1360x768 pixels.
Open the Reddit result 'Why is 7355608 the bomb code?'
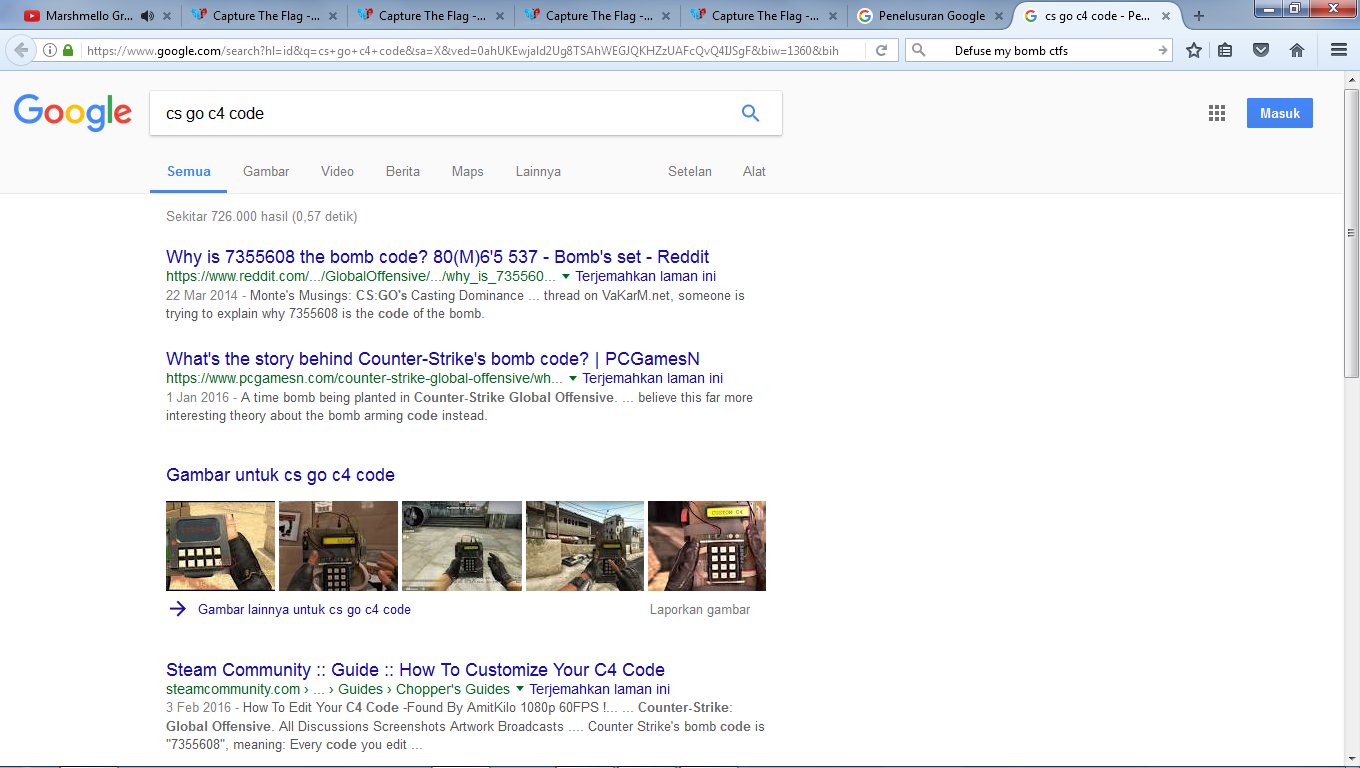(438, 257)
